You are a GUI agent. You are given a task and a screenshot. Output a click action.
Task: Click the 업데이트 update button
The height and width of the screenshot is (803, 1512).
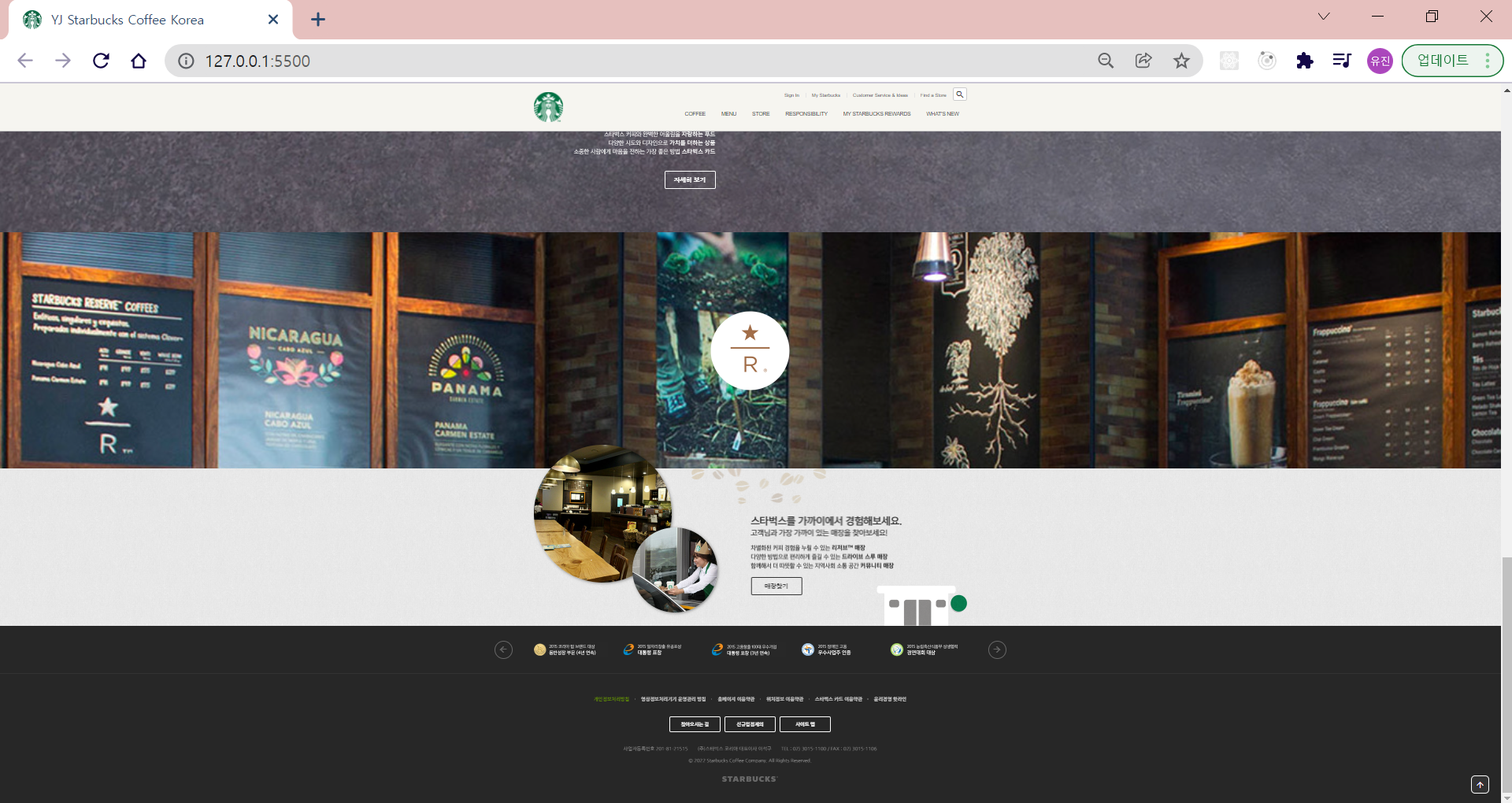1443,61
